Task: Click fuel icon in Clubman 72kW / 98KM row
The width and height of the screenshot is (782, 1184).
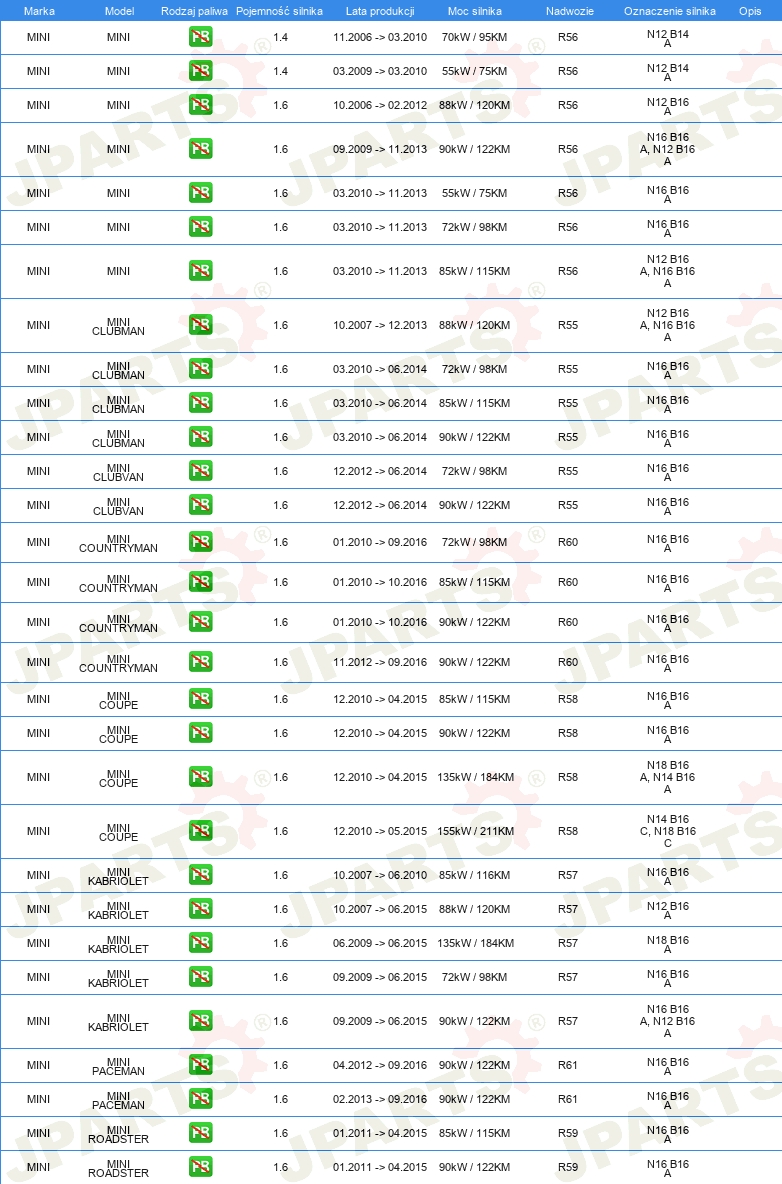Action: [x=200, y=369]
